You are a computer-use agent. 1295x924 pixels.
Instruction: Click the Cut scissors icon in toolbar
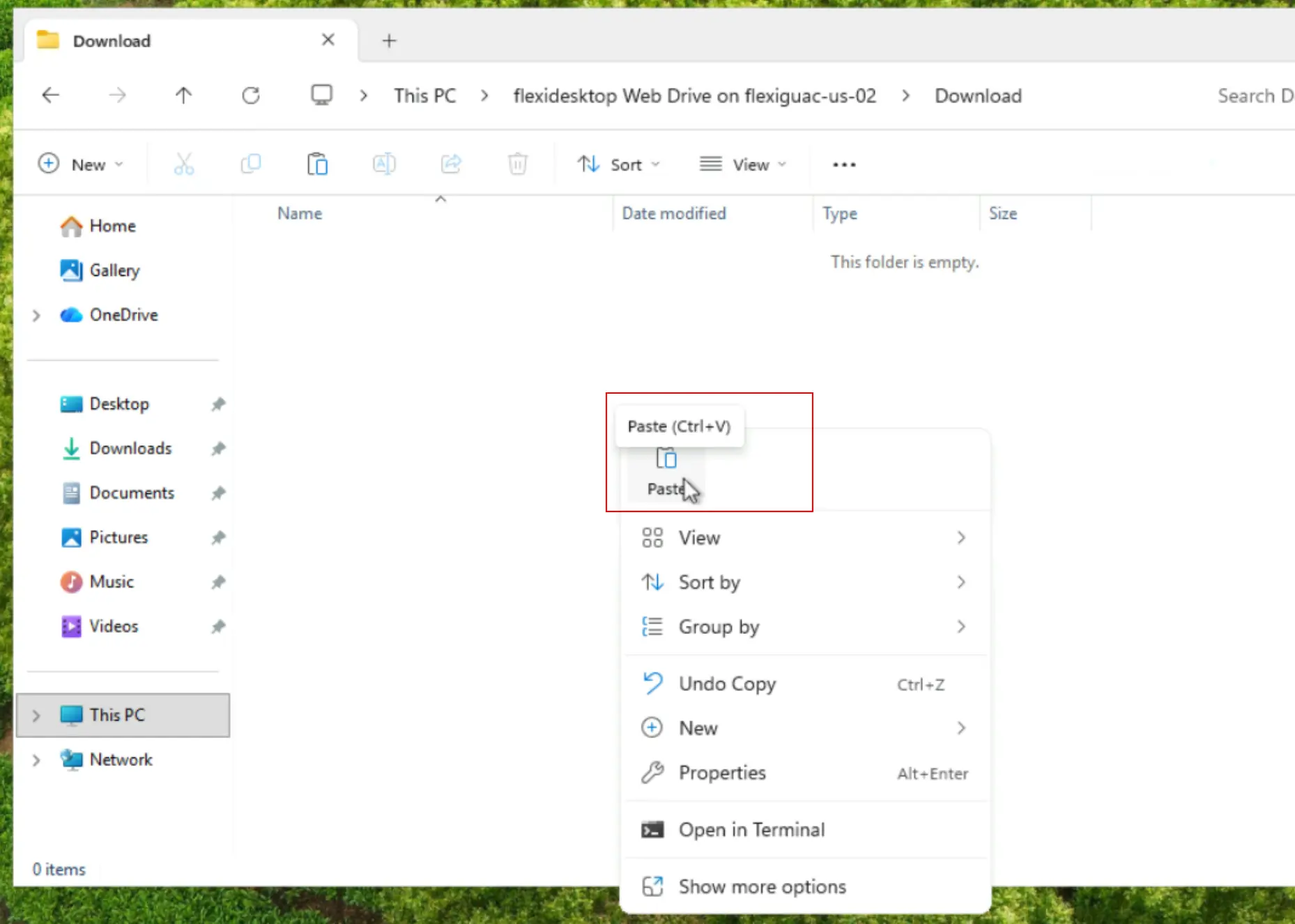184,164
